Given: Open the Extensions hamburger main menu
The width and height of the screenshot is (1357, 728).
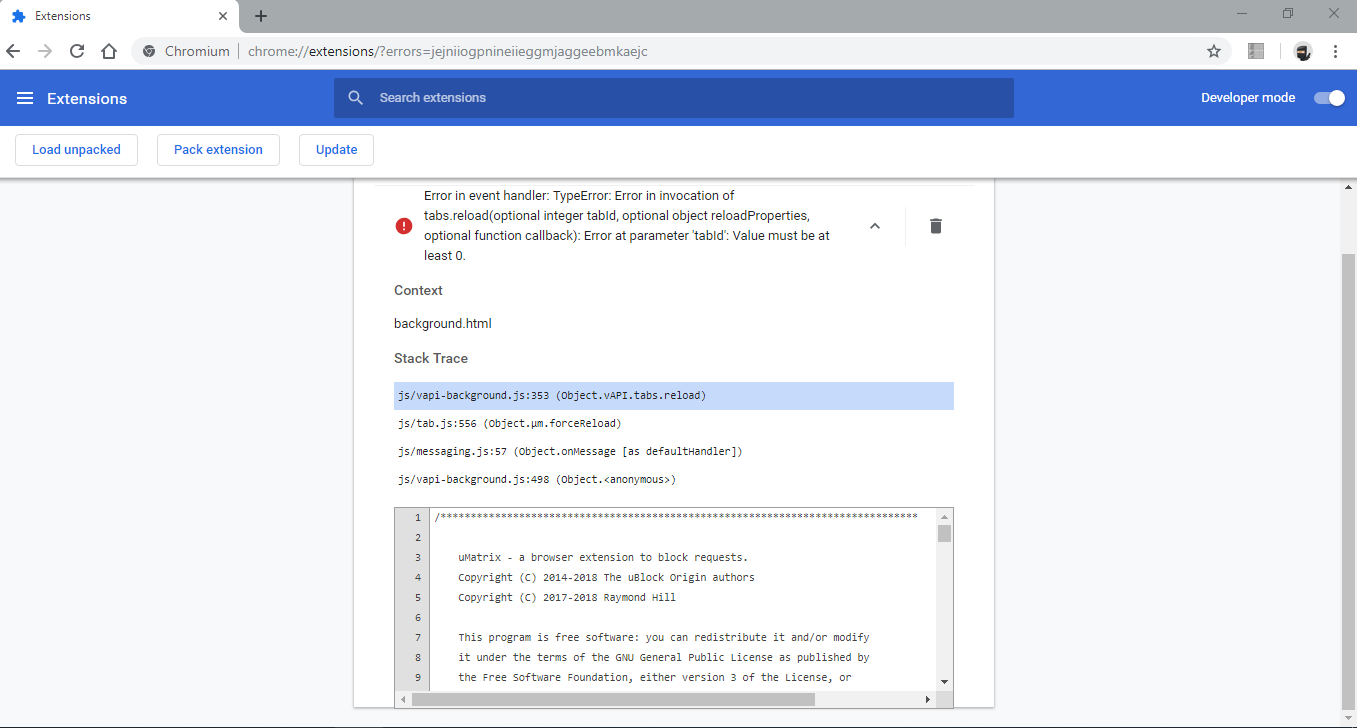Looking at the screenshot, I should click(x=25, y=98).
